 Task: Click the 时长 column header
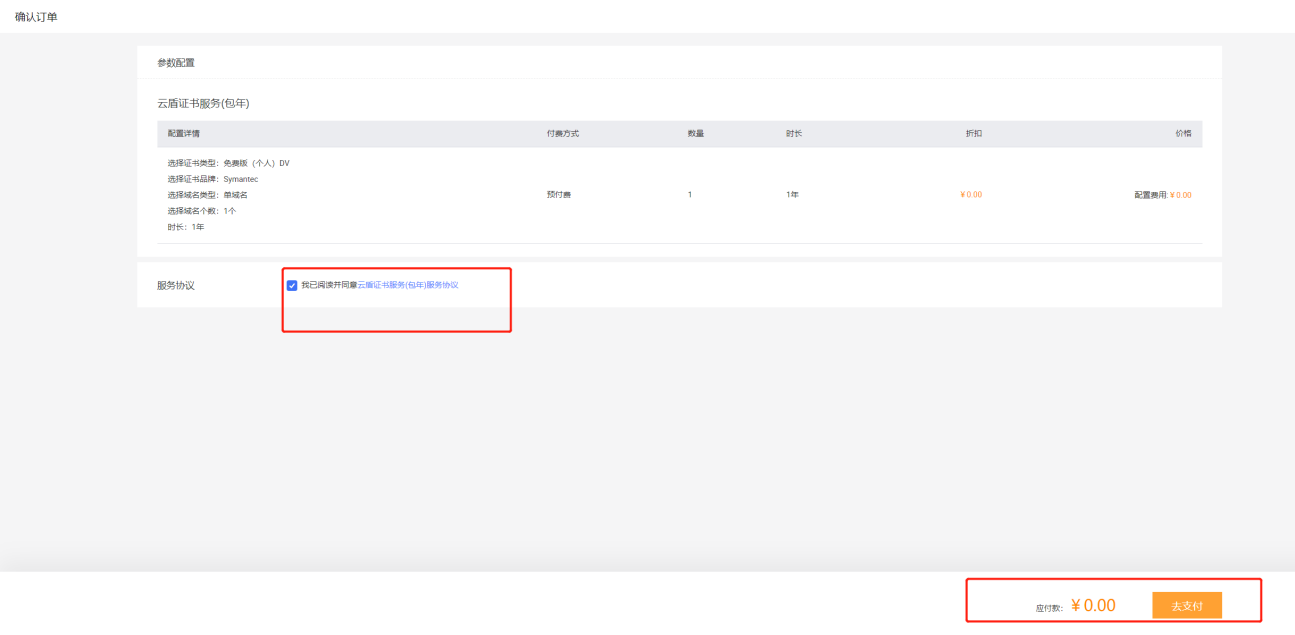[794, 134]
